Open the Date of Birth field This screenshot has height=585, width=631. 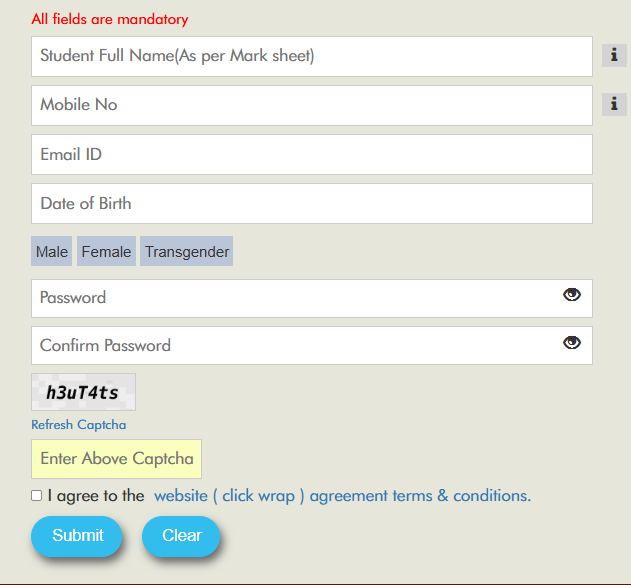point(311,203)
